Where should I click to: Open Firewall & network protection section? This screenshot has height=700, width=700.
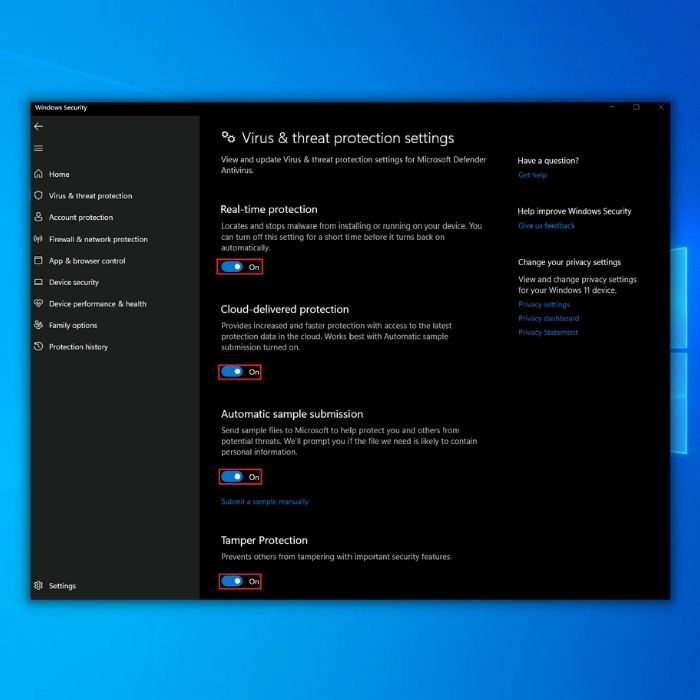click(98, 239)
